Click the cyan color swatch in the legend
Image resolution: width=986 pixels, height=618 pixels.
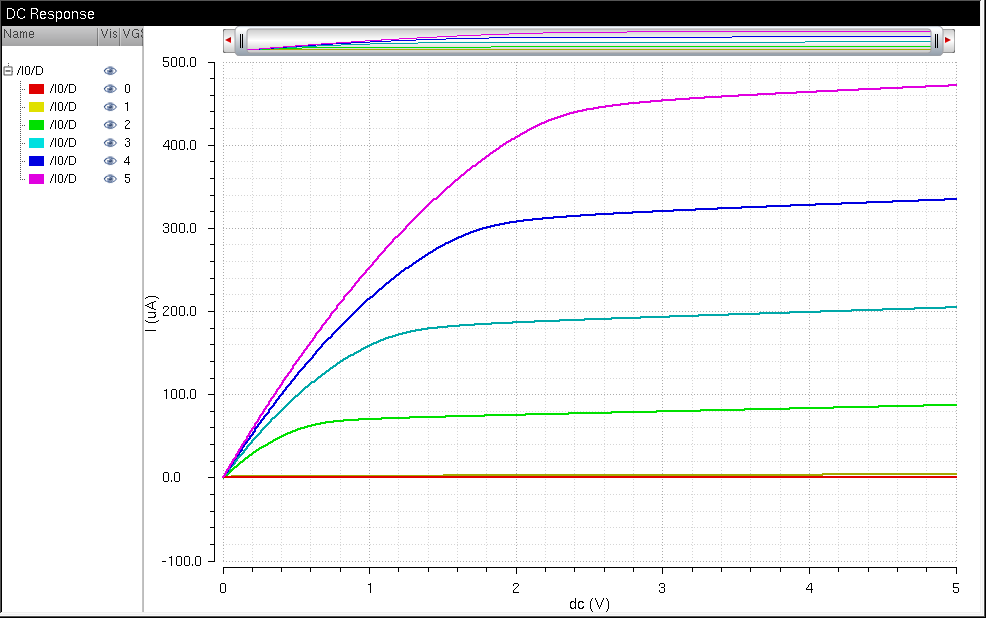pos(36,143)
